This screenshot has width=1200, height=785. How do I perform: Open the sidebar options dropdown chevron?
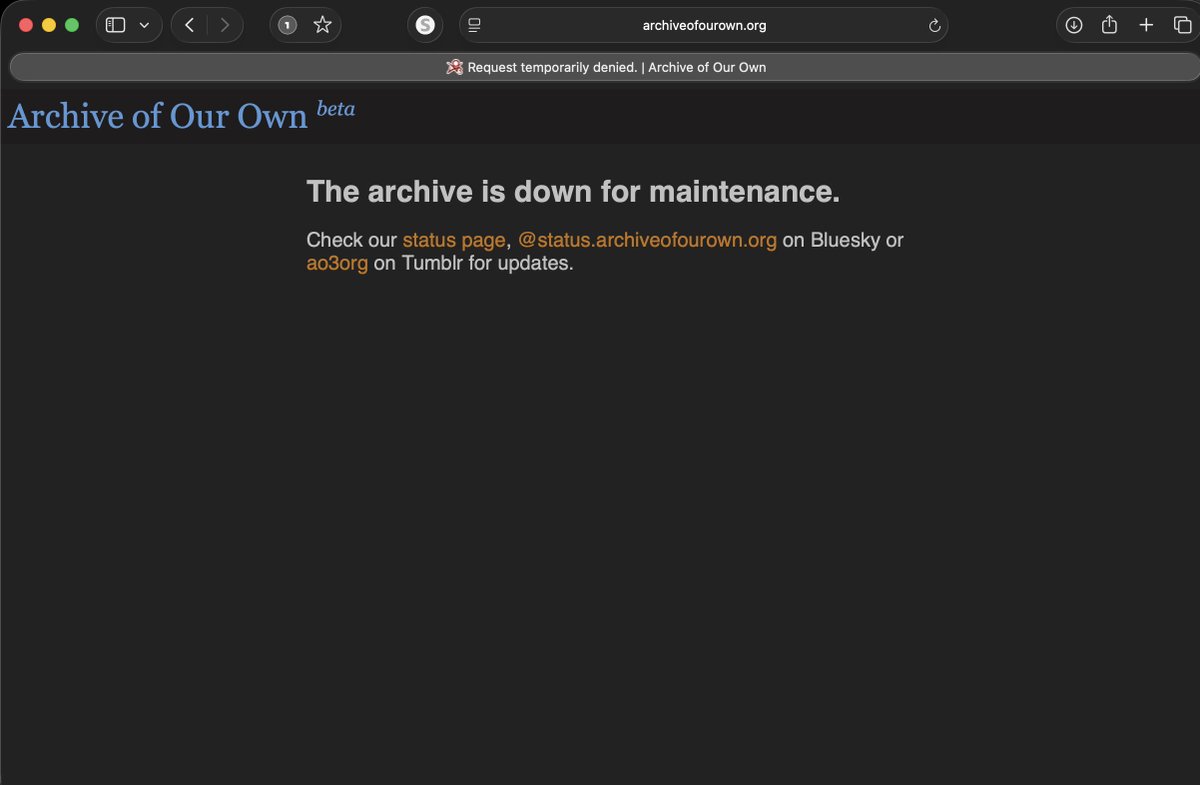(x=144, y=25)
